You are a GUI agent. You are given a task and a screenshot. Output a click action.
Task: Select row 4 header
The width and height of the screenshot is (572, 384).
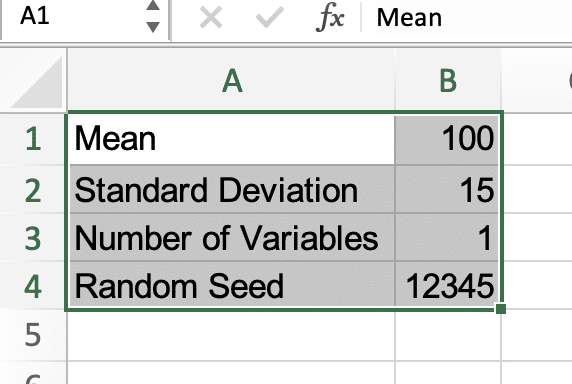33,286
